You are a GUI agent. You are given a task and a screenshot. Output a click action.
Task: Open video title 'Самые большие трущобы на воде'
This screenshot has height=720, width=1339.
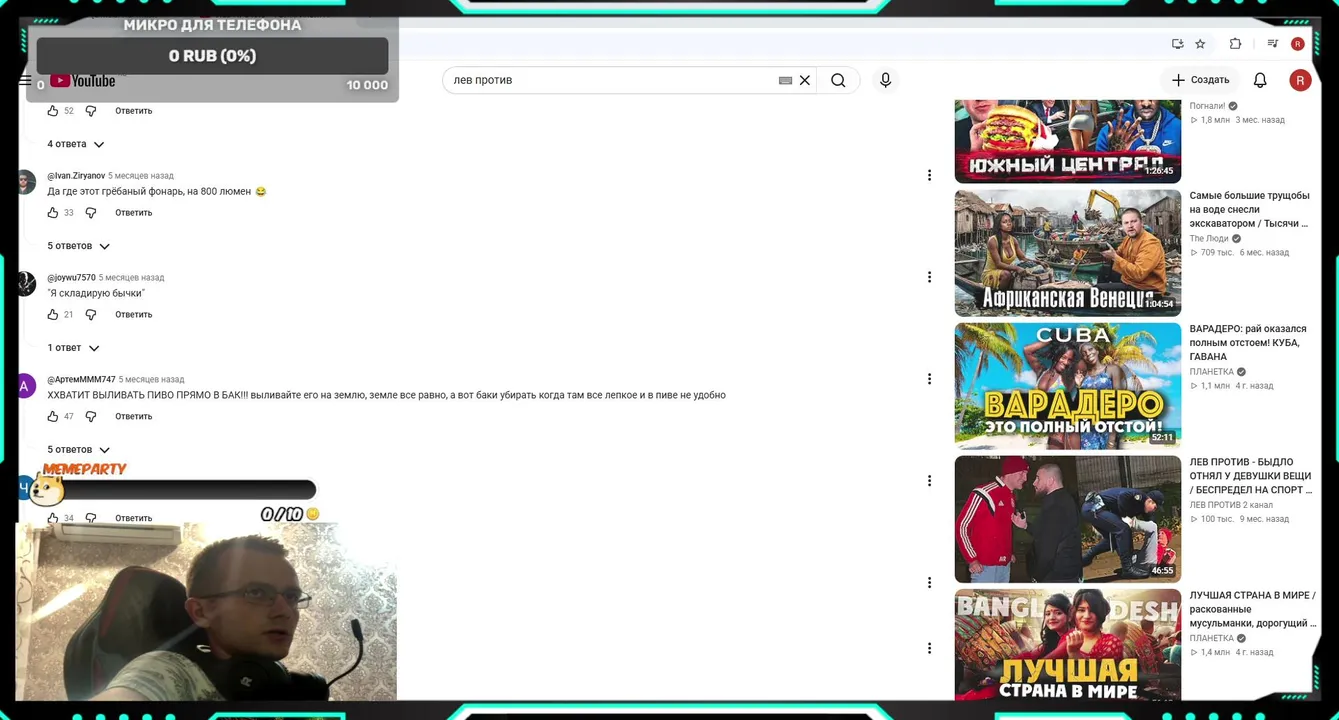1249,210
